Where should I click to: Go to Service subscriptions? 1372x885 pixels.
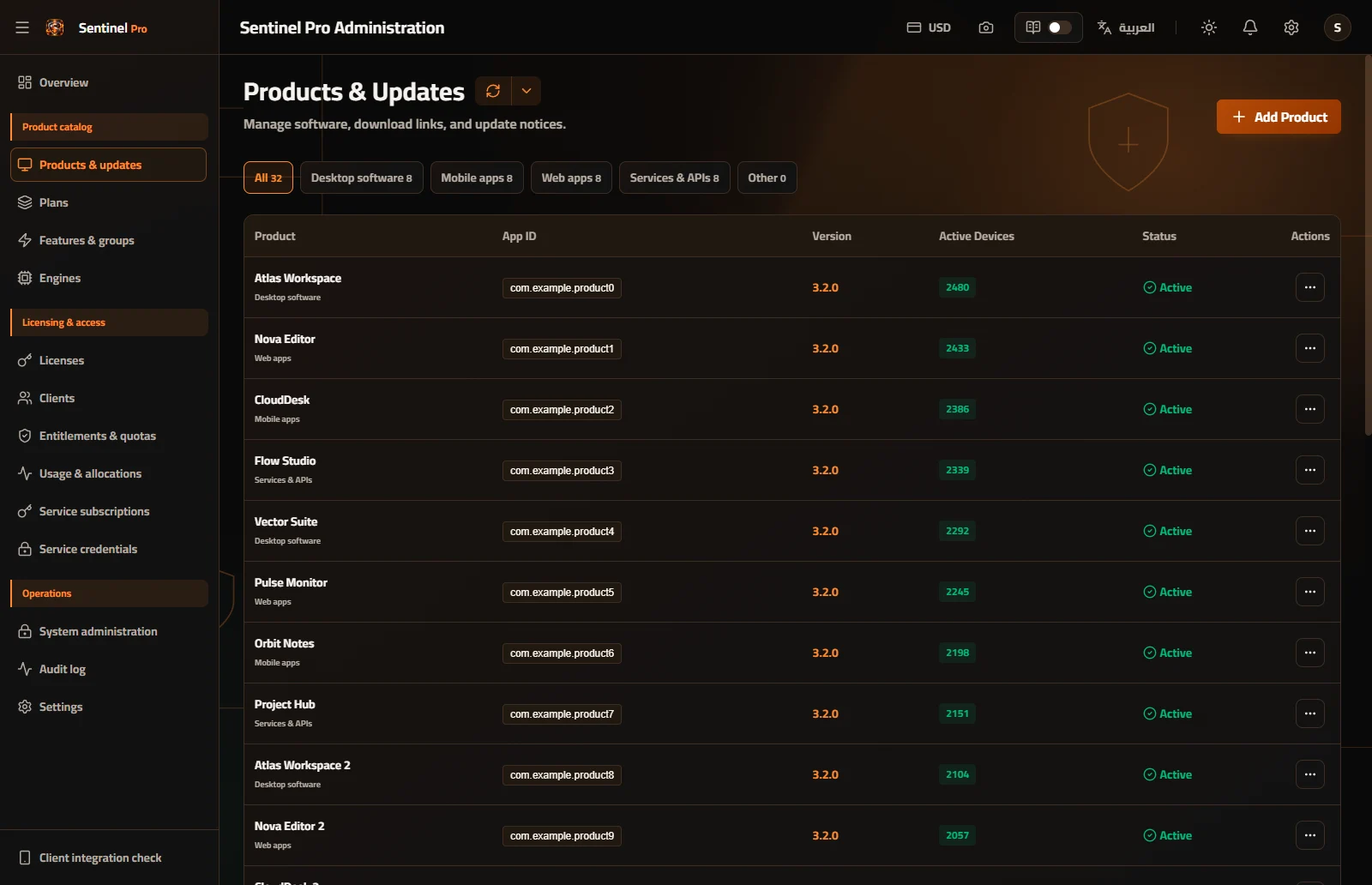108,511
